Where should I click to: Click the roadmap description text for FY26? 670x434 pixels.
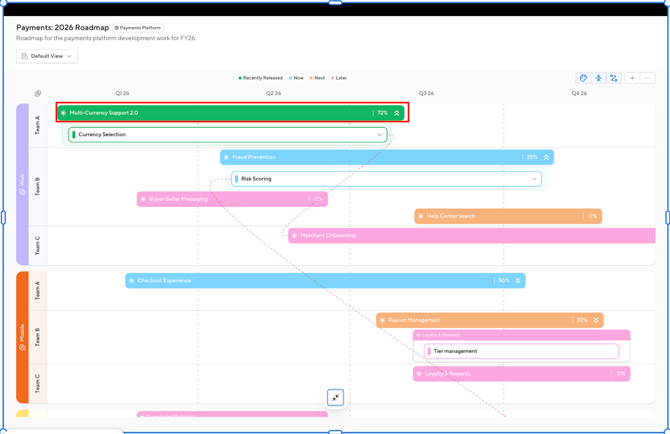[x=106, y=38]
